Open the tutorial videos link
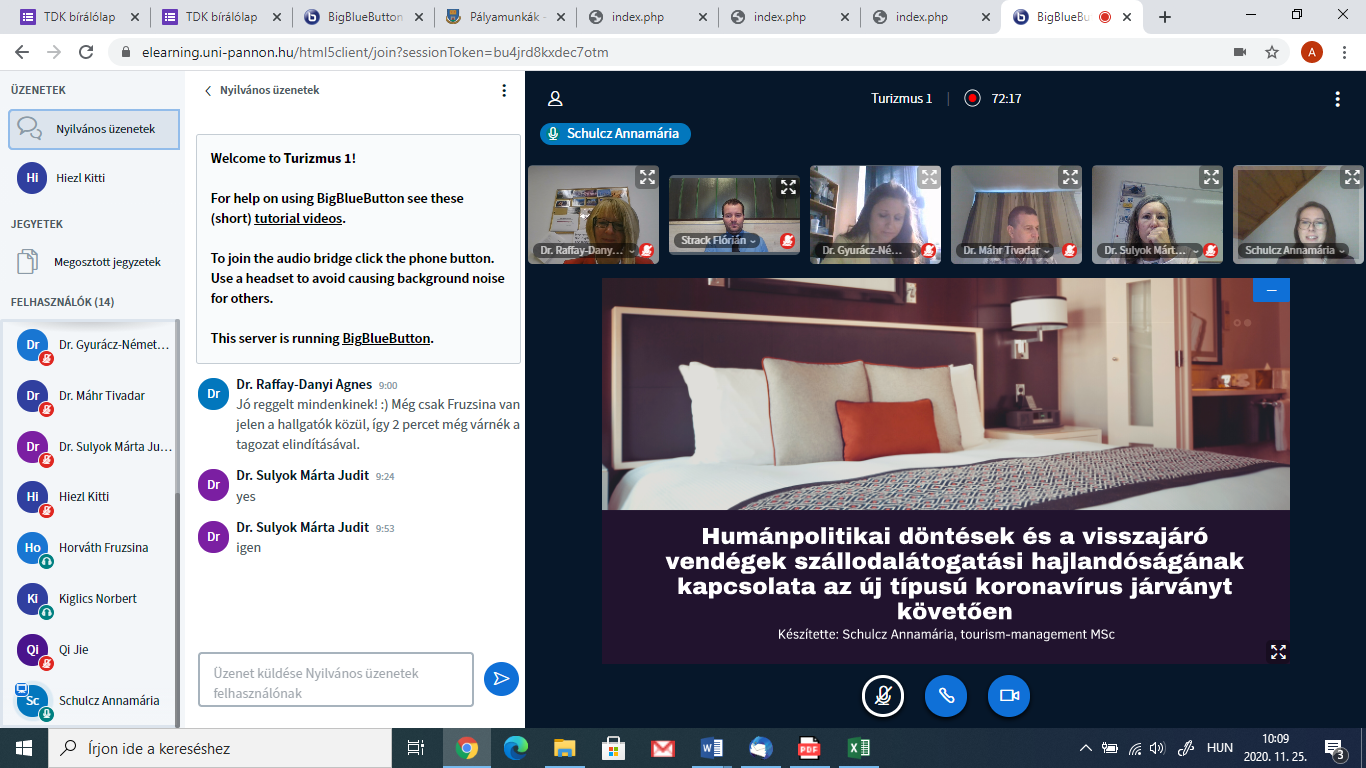 pyautogui.click(x=298, y=218)
